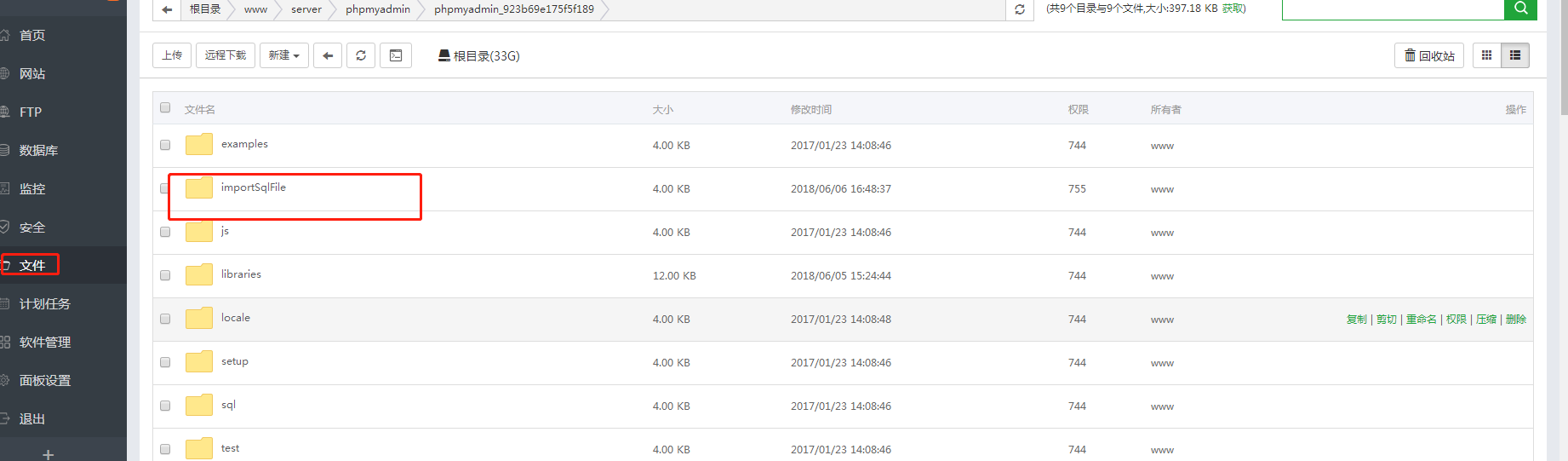The image size is (1568, 461).
Task: Open the js folder icon
Action: pyautogui.click(x=199, y=231)
